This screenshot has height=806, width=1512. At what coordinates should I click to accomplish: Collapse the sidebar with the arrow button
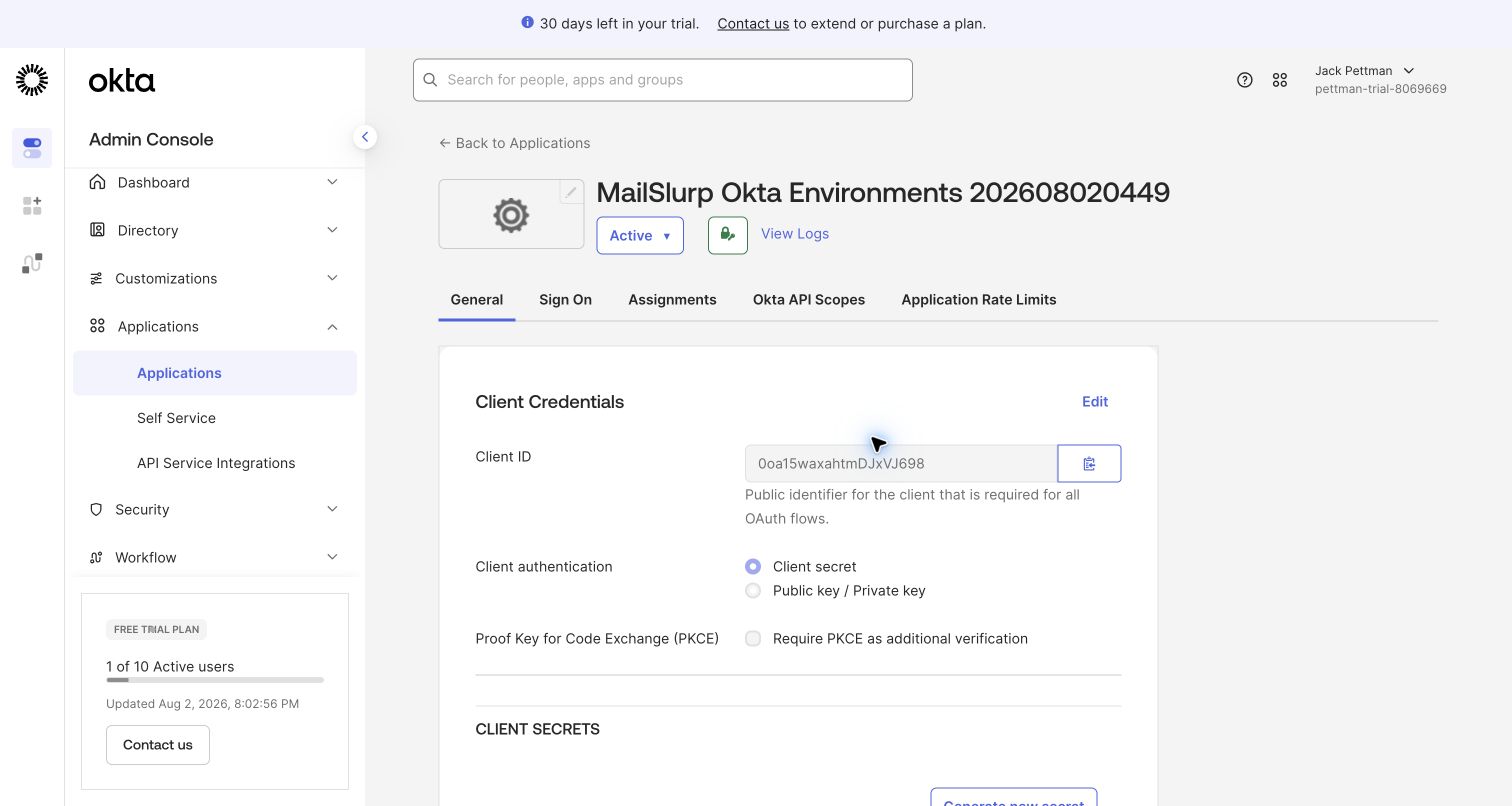coord(365,137)
